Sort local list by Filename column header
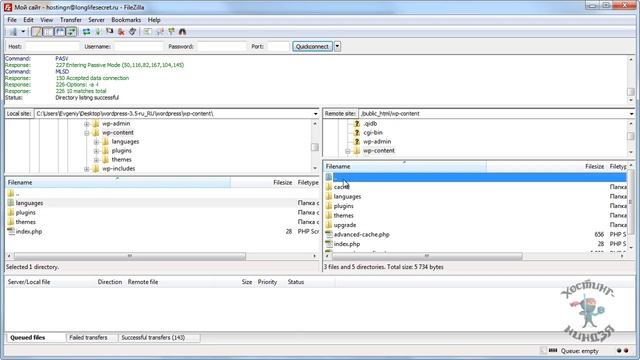 [x=118, y=182]
